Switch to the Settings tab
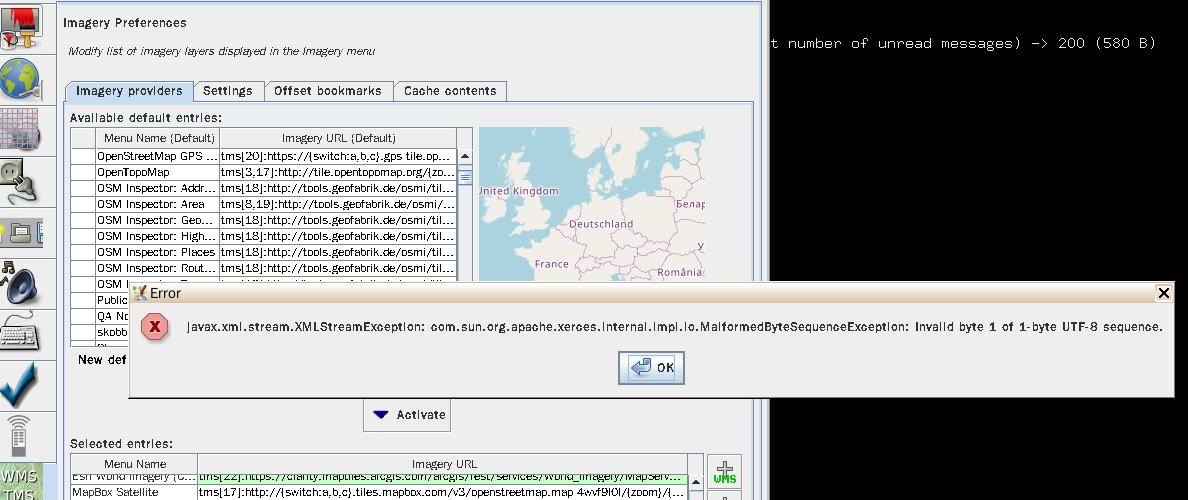 click(227, 91)
